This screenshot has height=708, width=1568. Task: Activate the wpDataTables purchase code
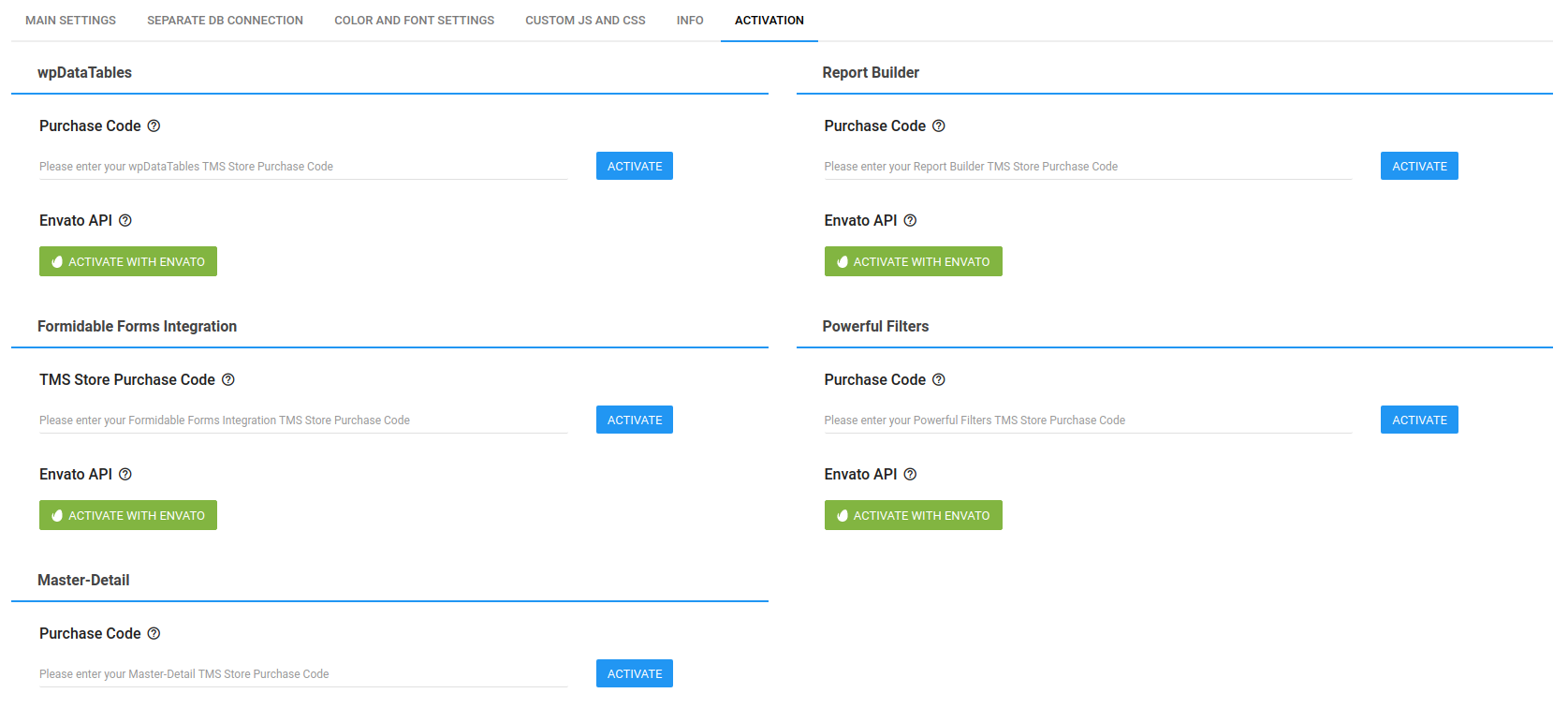(635, 166)
